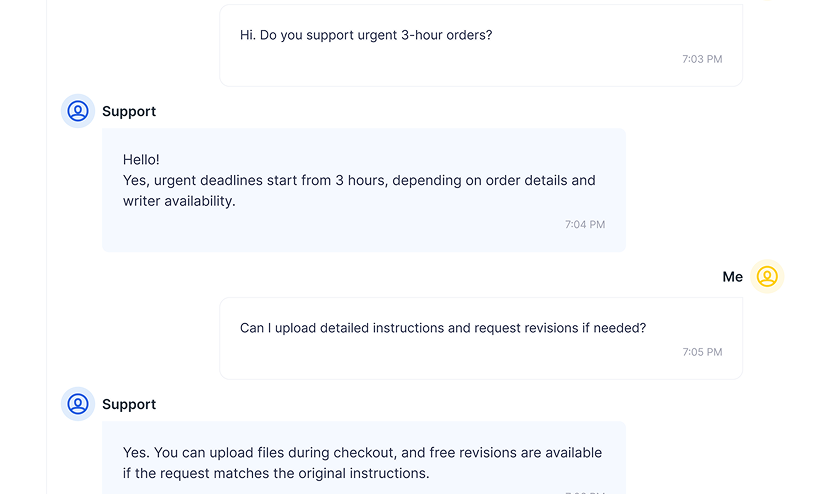Click the "Hello!" greeting line

[141, 159]
